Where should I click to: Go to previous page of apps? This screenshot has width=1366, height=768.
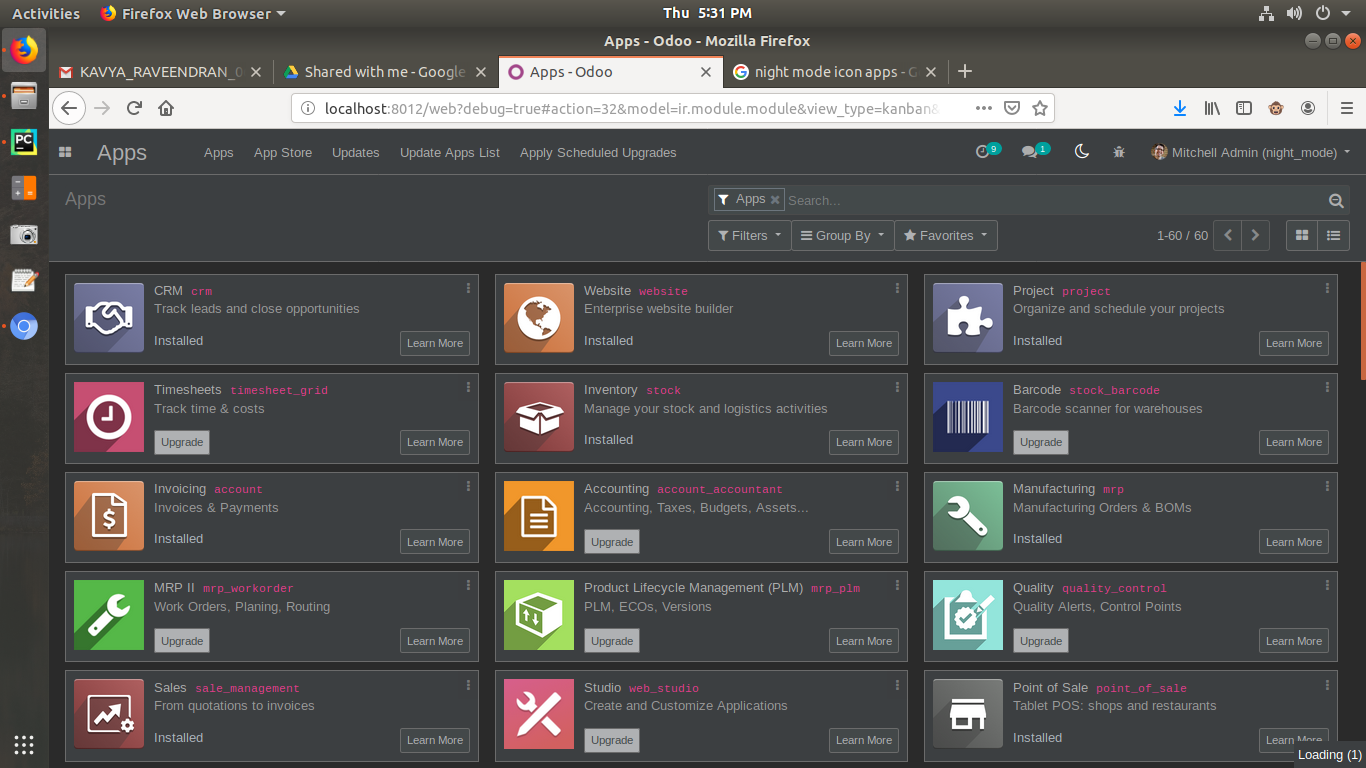[x=1228, y=235]
